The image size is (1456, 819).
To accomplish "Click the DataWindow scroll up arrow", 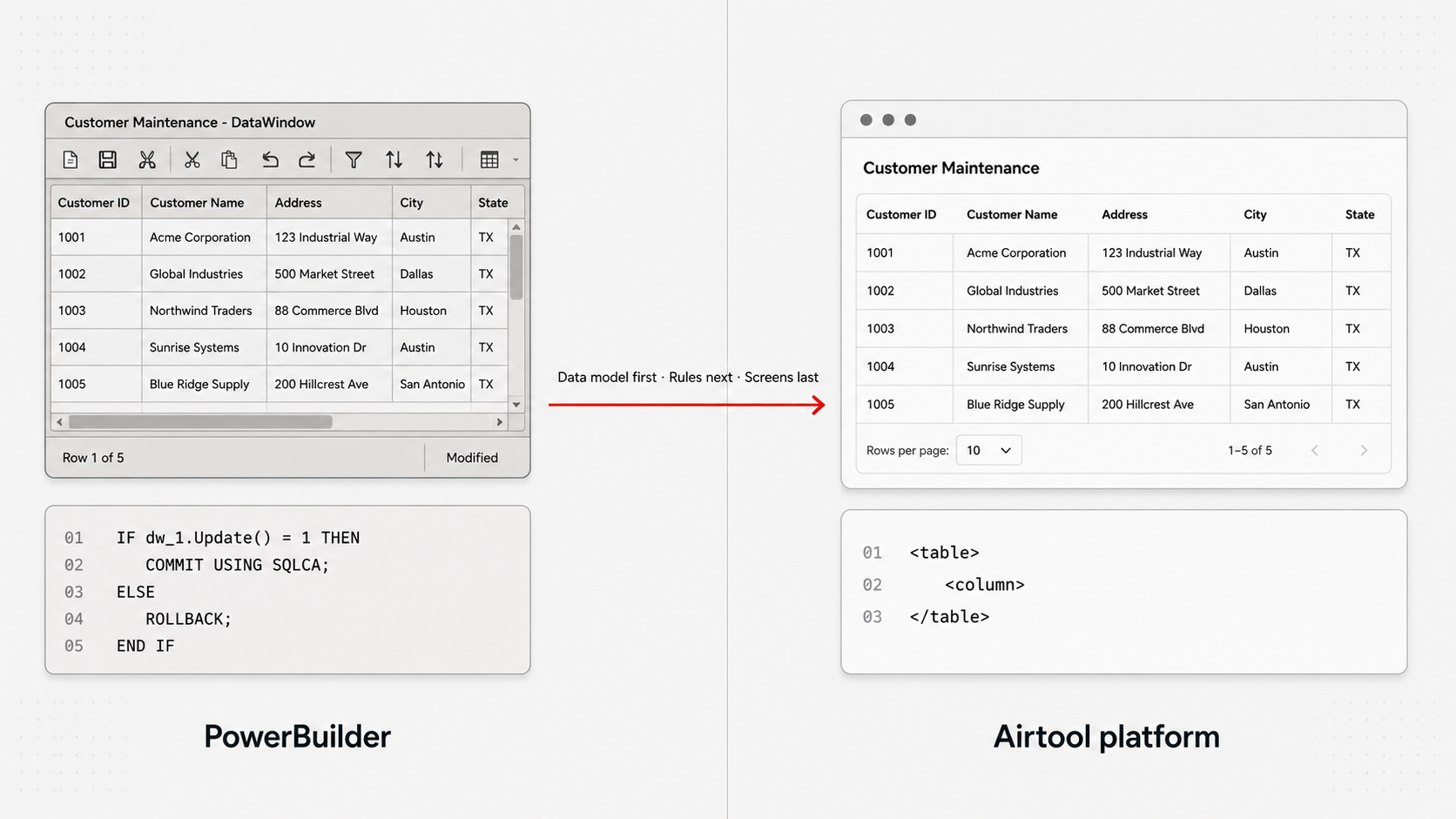I will click(516, 227).
